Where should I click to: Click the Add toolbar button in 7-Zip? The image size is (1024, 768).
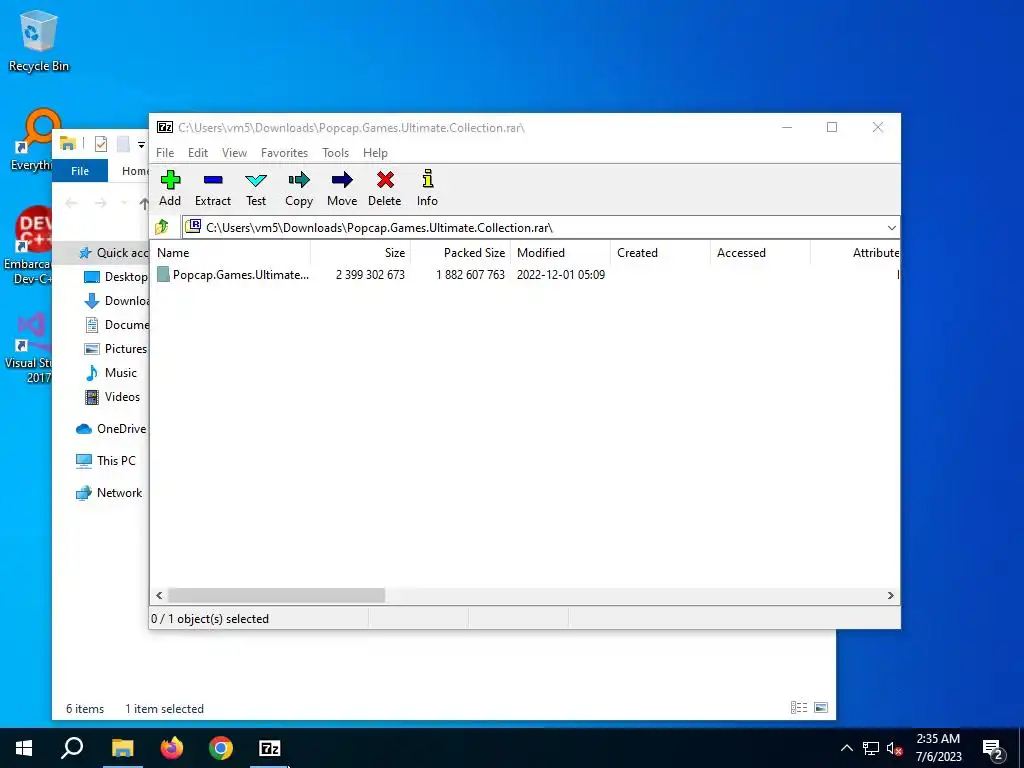(x=170, y=189)
